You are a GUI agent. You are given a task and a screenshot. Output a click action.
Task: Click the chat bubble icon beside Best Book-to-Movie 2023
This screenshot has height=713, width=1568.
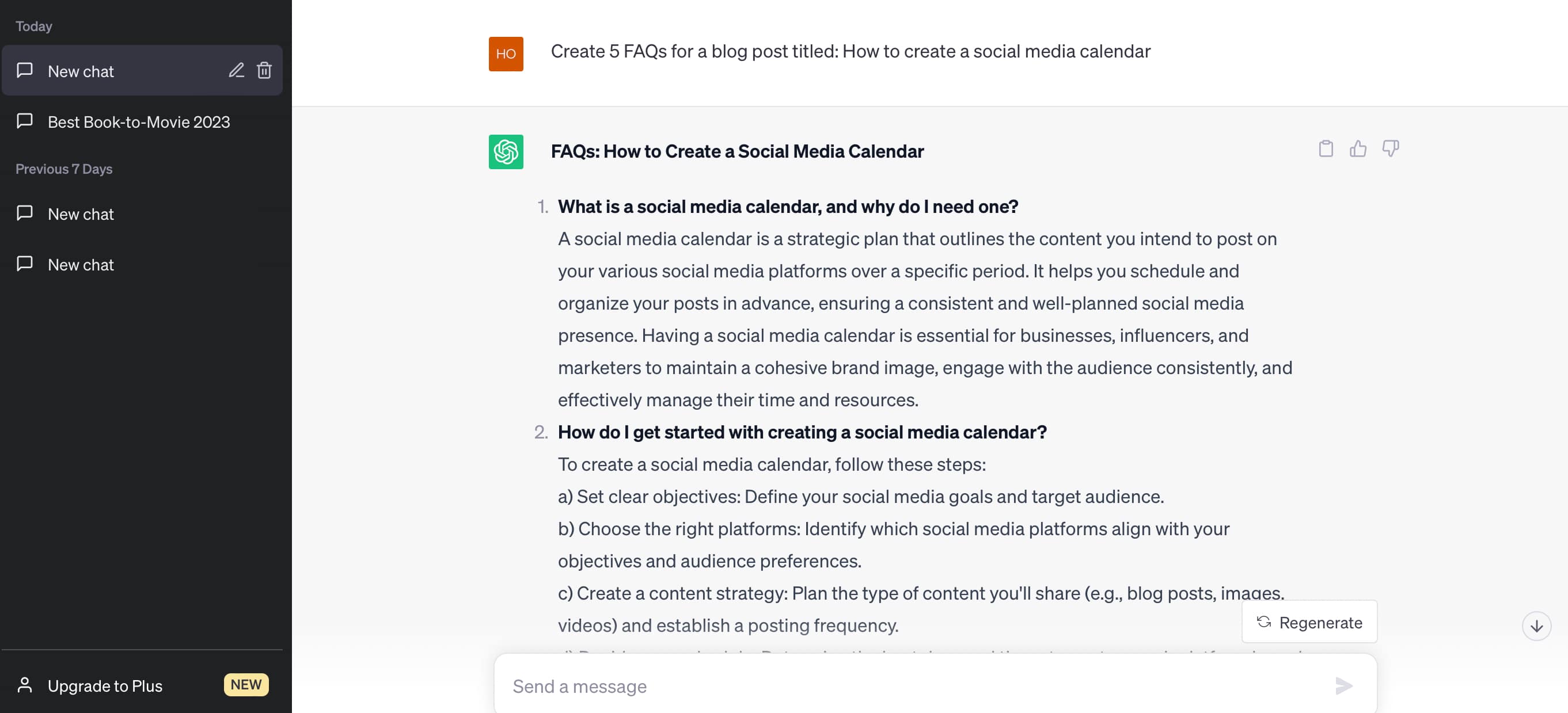click(25, 121)
